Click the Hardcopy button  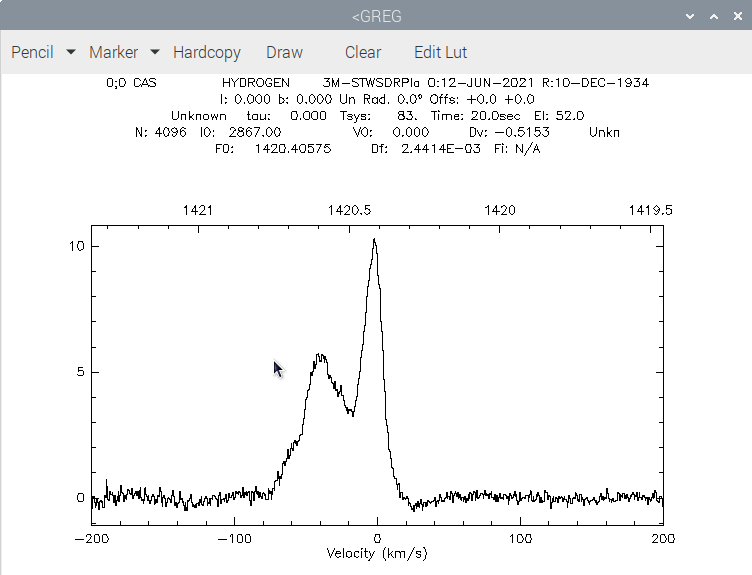(207, 52)
